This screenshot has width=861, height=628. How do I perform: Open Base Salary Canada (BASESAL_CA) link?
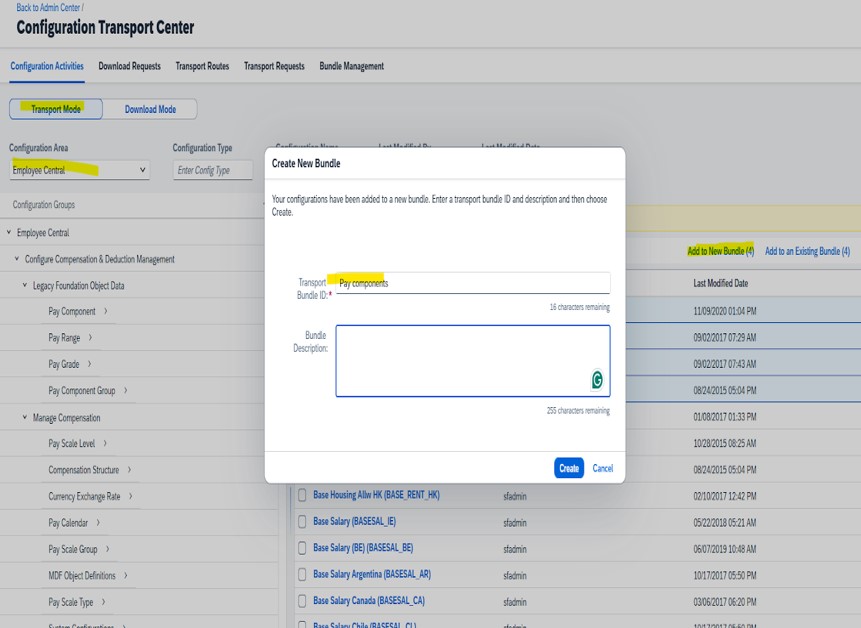(369, 601)
